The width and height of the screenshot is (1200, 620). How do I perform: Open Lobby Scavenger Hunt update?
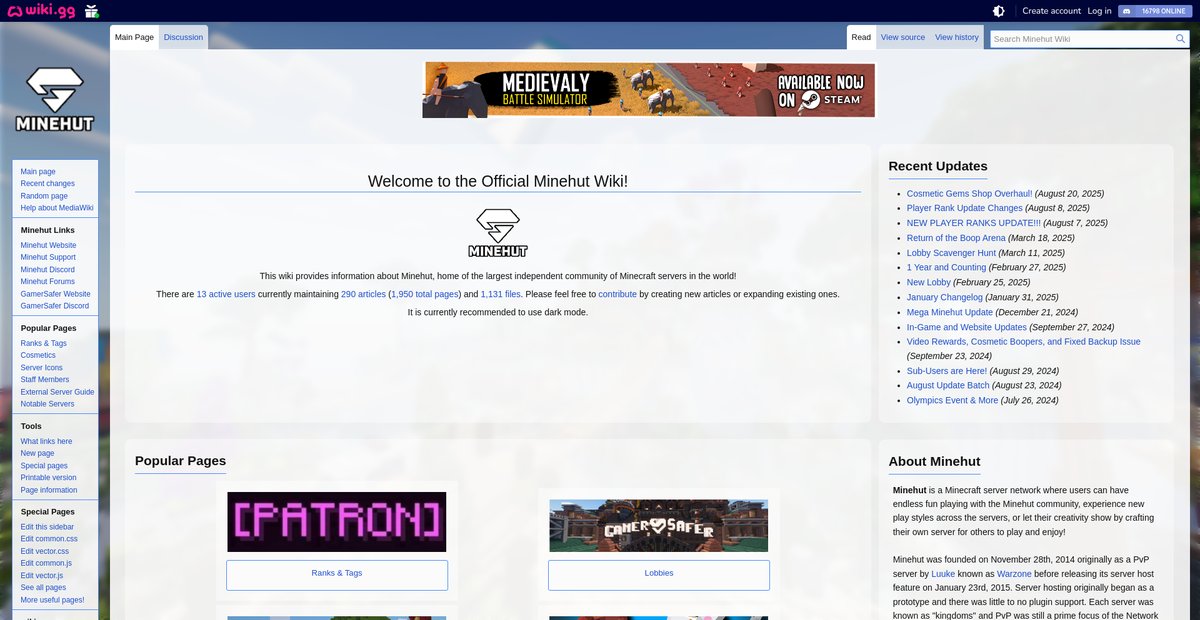tap(951, 253)
